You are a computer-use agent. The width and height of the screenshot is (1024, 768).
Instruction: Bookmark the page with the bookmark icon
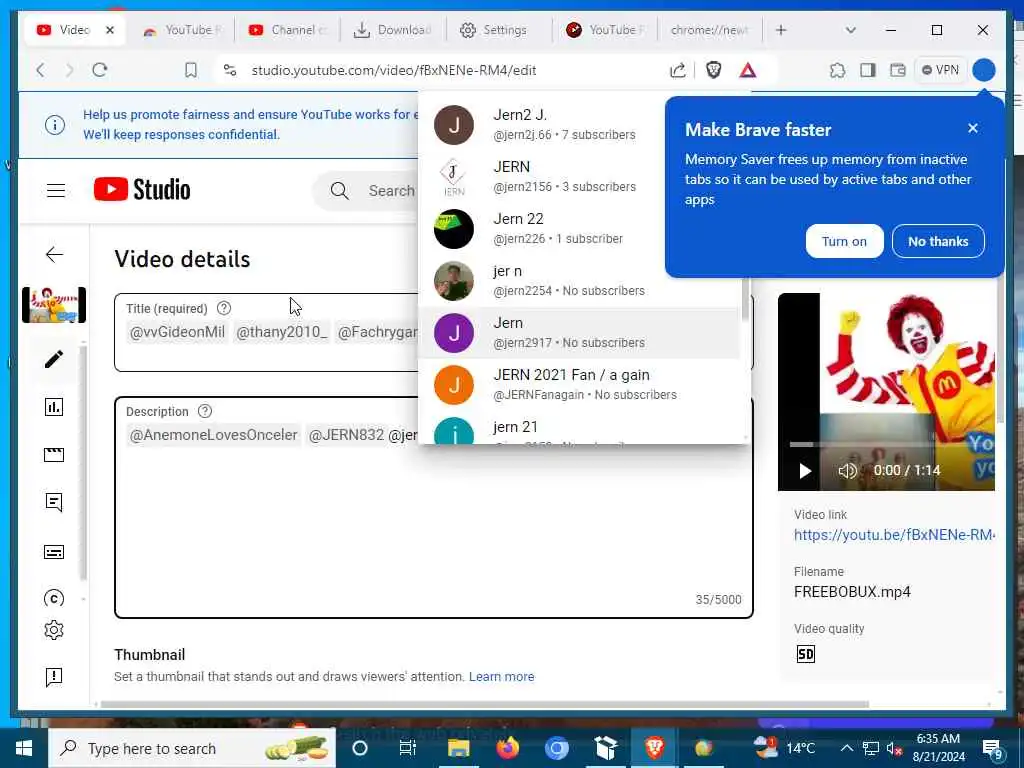pyautogui.click(x=191, y=70)
